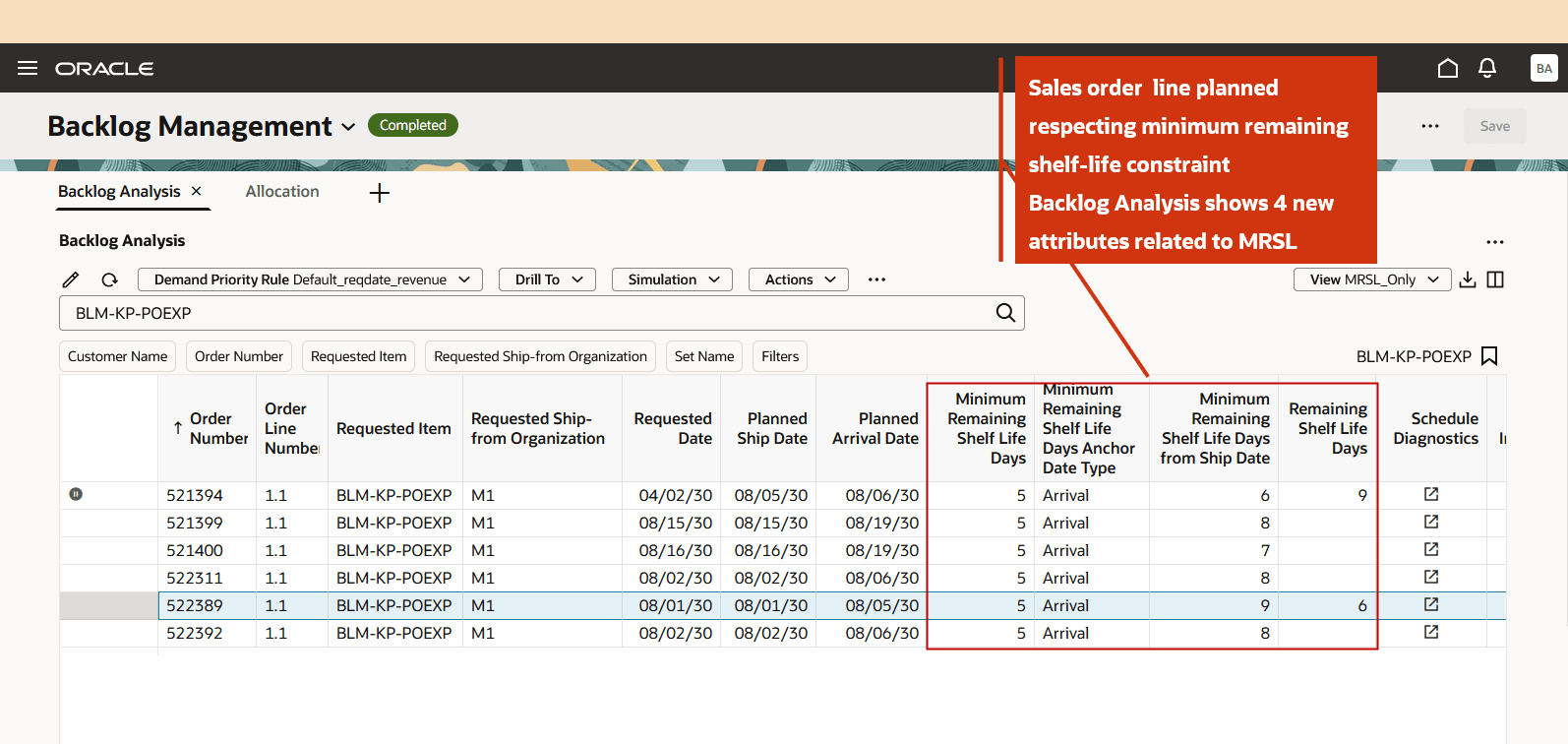Open the Simulation dropdown
This screenshot has width=1568, height=744.
point(672,279)
